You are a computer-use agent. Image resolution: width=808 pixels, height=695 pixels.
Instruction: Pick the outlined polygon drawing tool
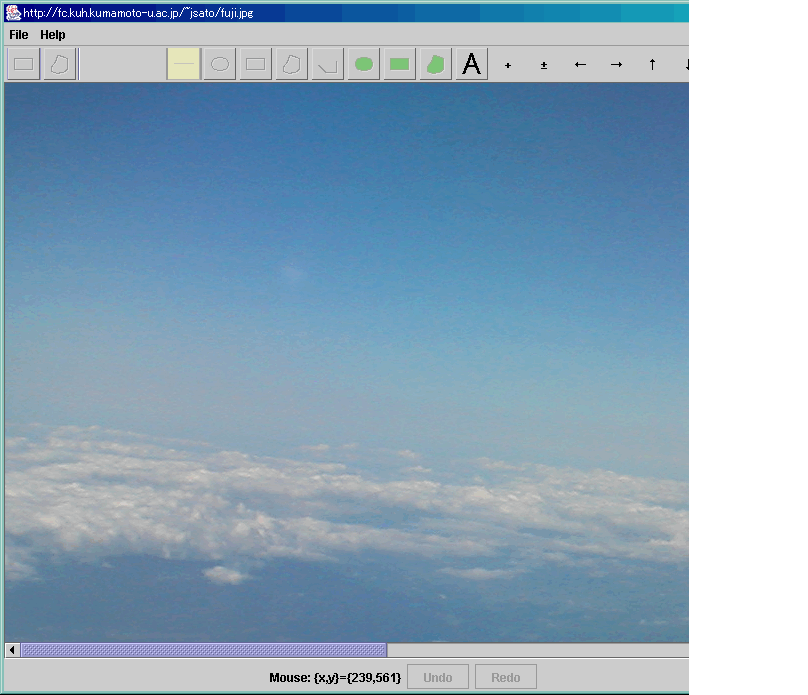coord(292,64)
